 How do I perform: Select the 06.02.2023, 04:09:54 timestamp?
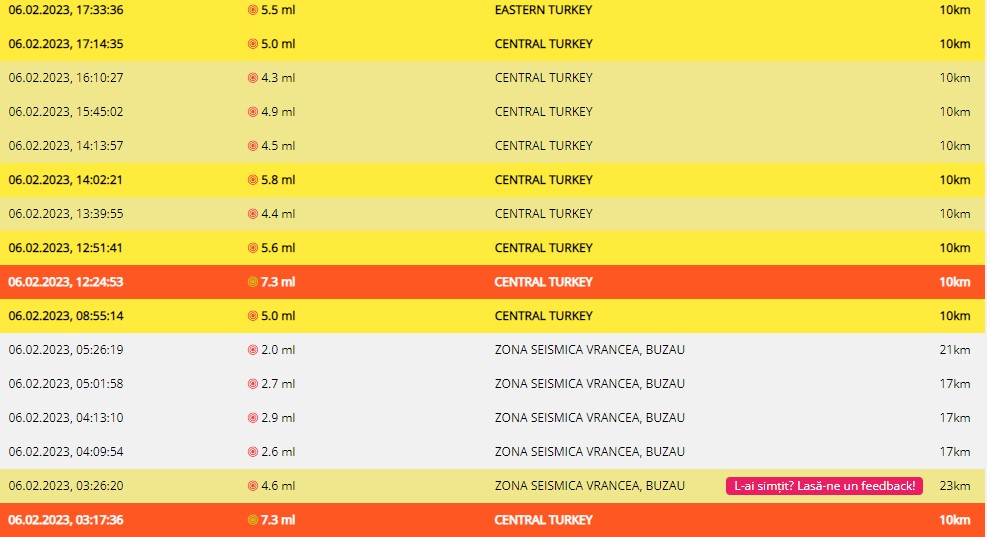click(x=66, y=452)
